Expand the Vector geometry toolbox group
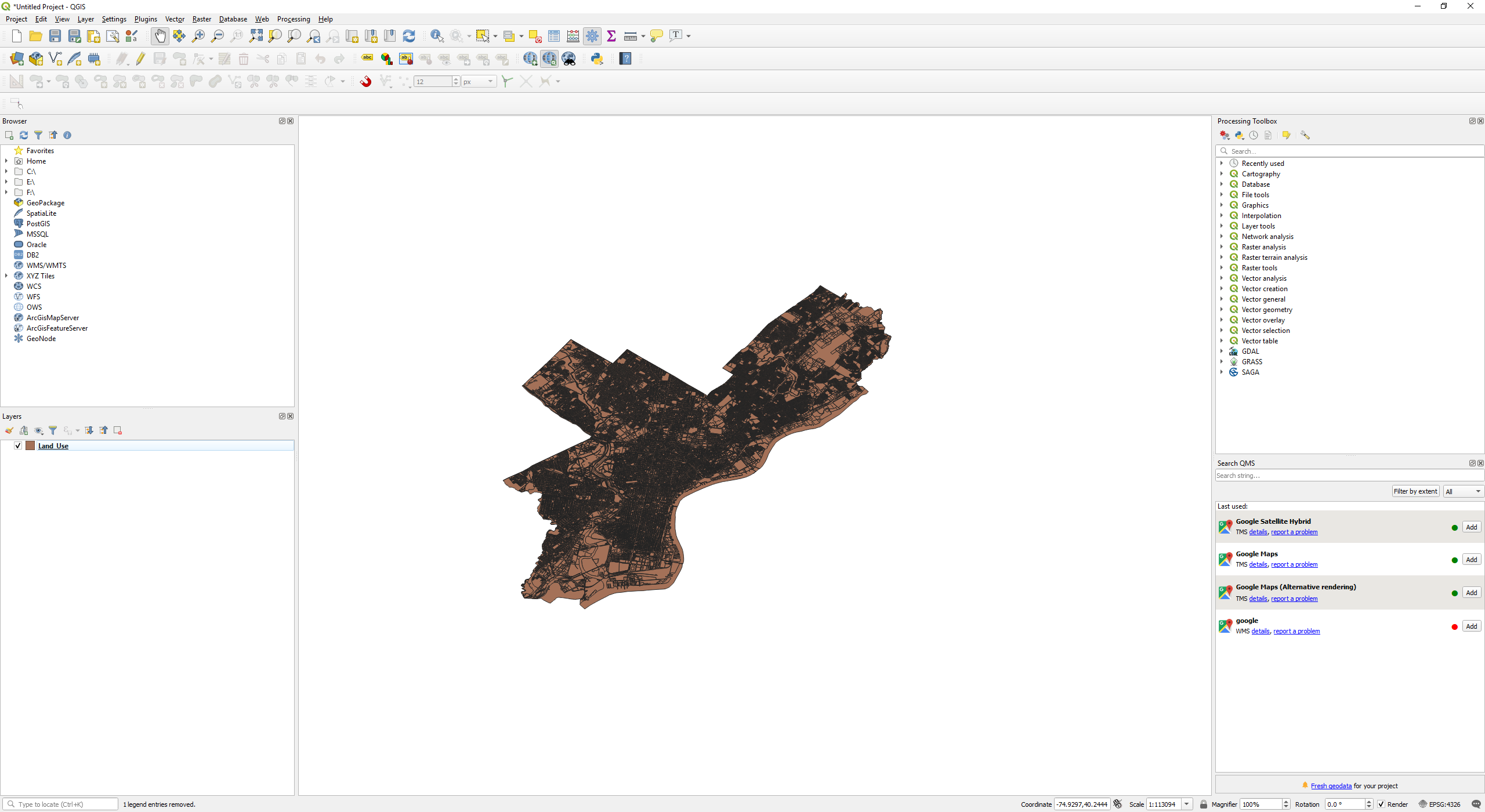 pyautogui.click(x=1222, y=310)
